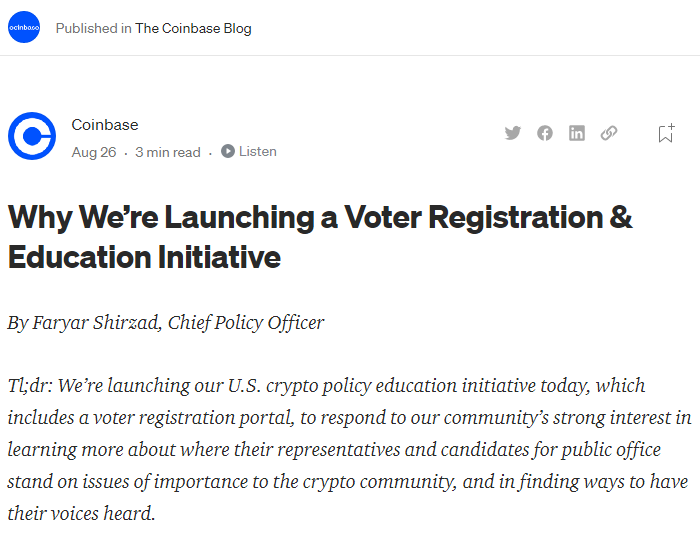Bookmark this story with the save icon
700x534 pixels.
[667, 133]
